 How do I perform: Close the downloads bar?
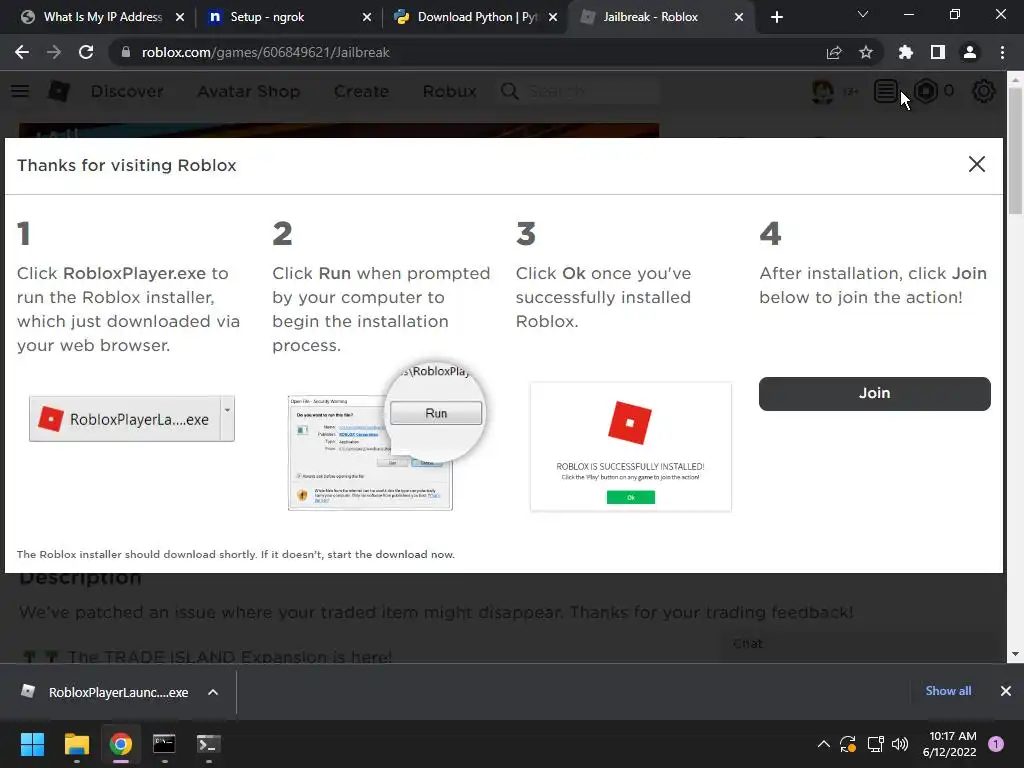(x=1006, y=691)
